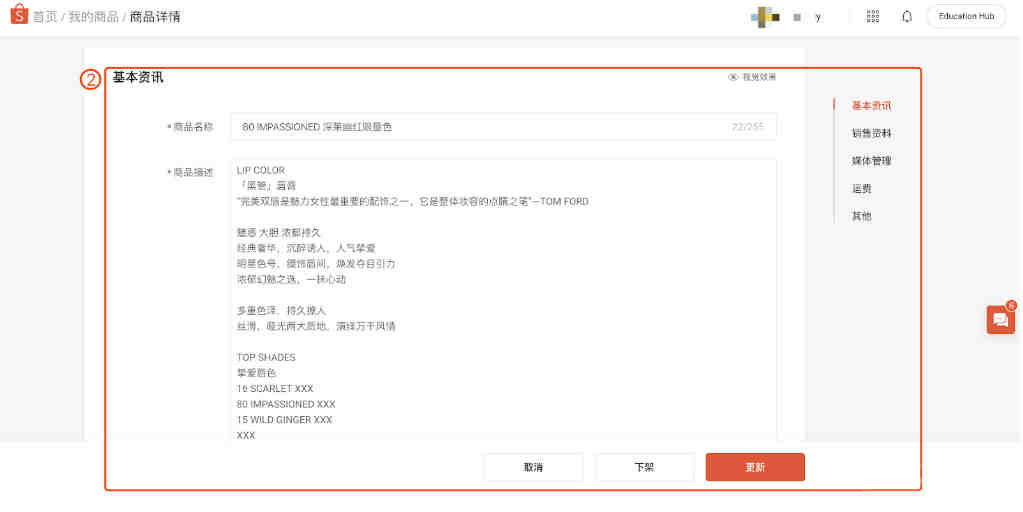Select 基本资讯 in side navigation
Image resolution: width=1023 pixels, height=512 pixels.
click(871, 106)
